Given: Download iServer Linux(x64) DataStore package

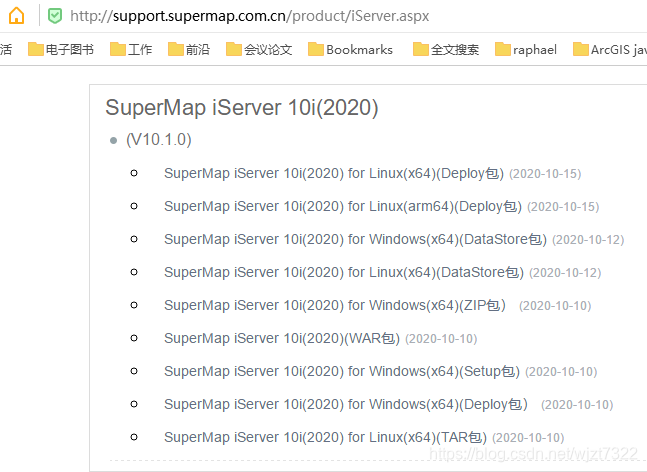Looking at the screenshot, I should point(344,272).
